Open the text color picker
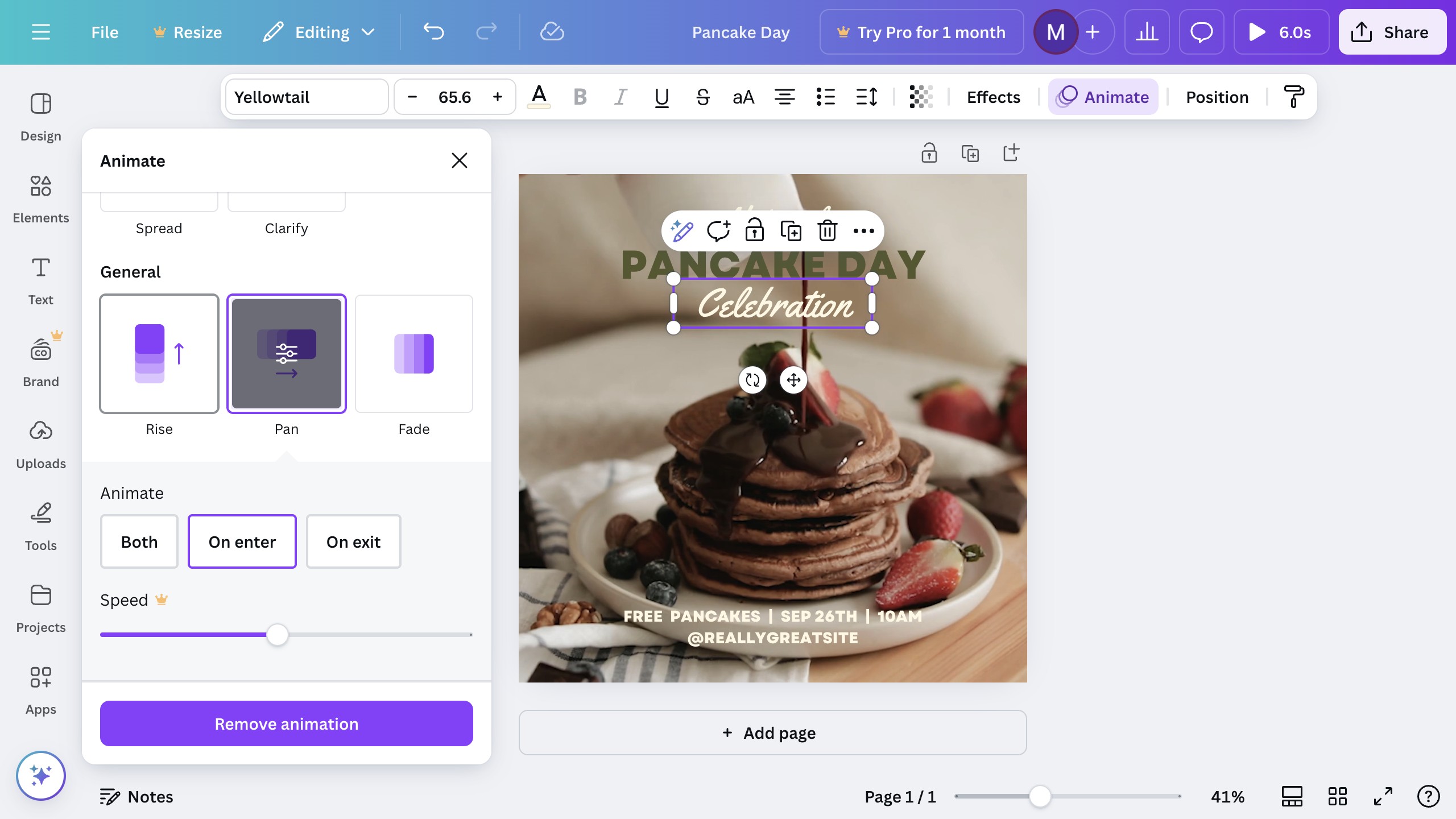This screenshot has height=819, width=1456. 539,97
